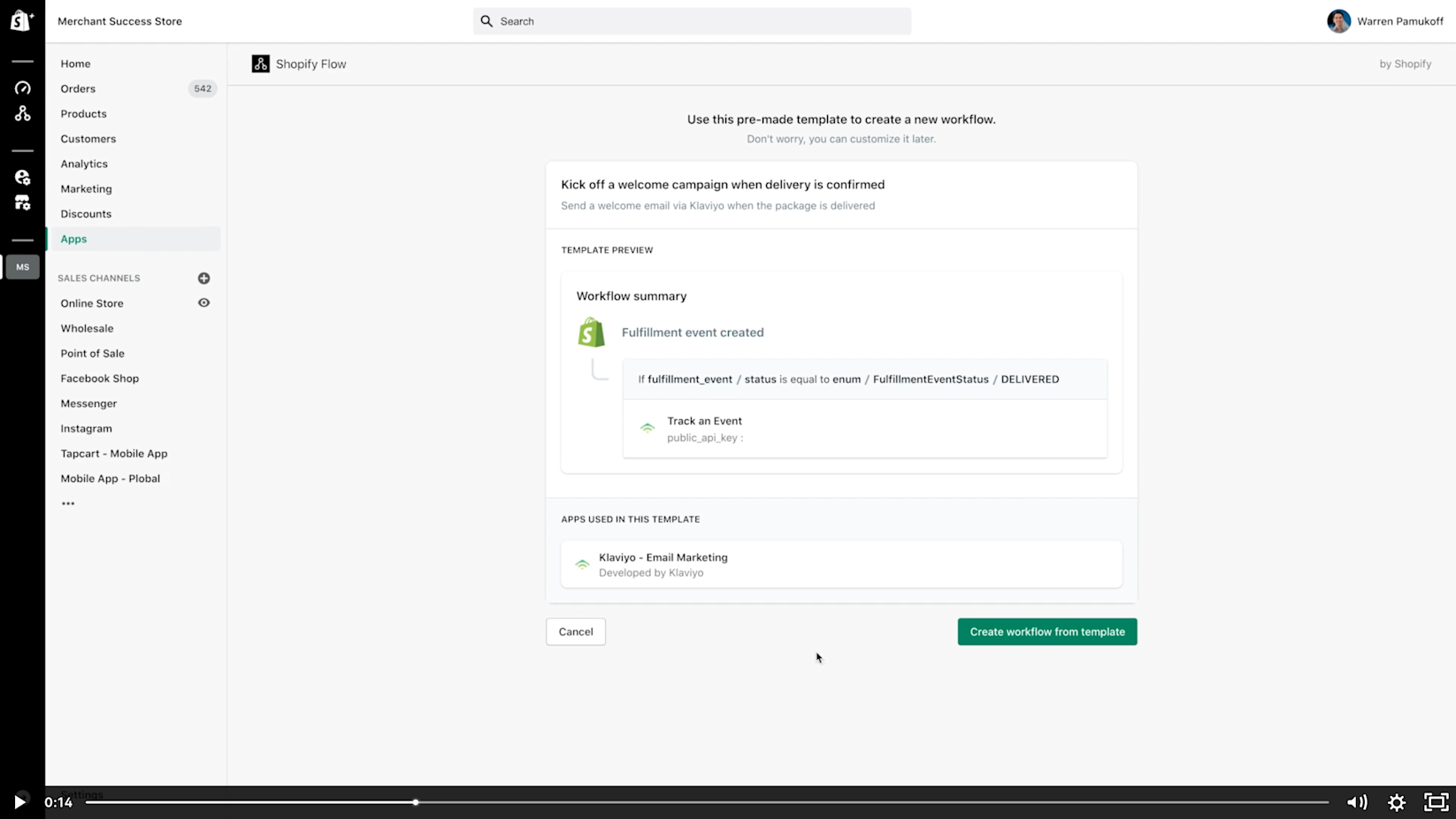The image size is (1456, 819).
Task: Click the Create workflow from template button
Action: tap(1047, 631)
